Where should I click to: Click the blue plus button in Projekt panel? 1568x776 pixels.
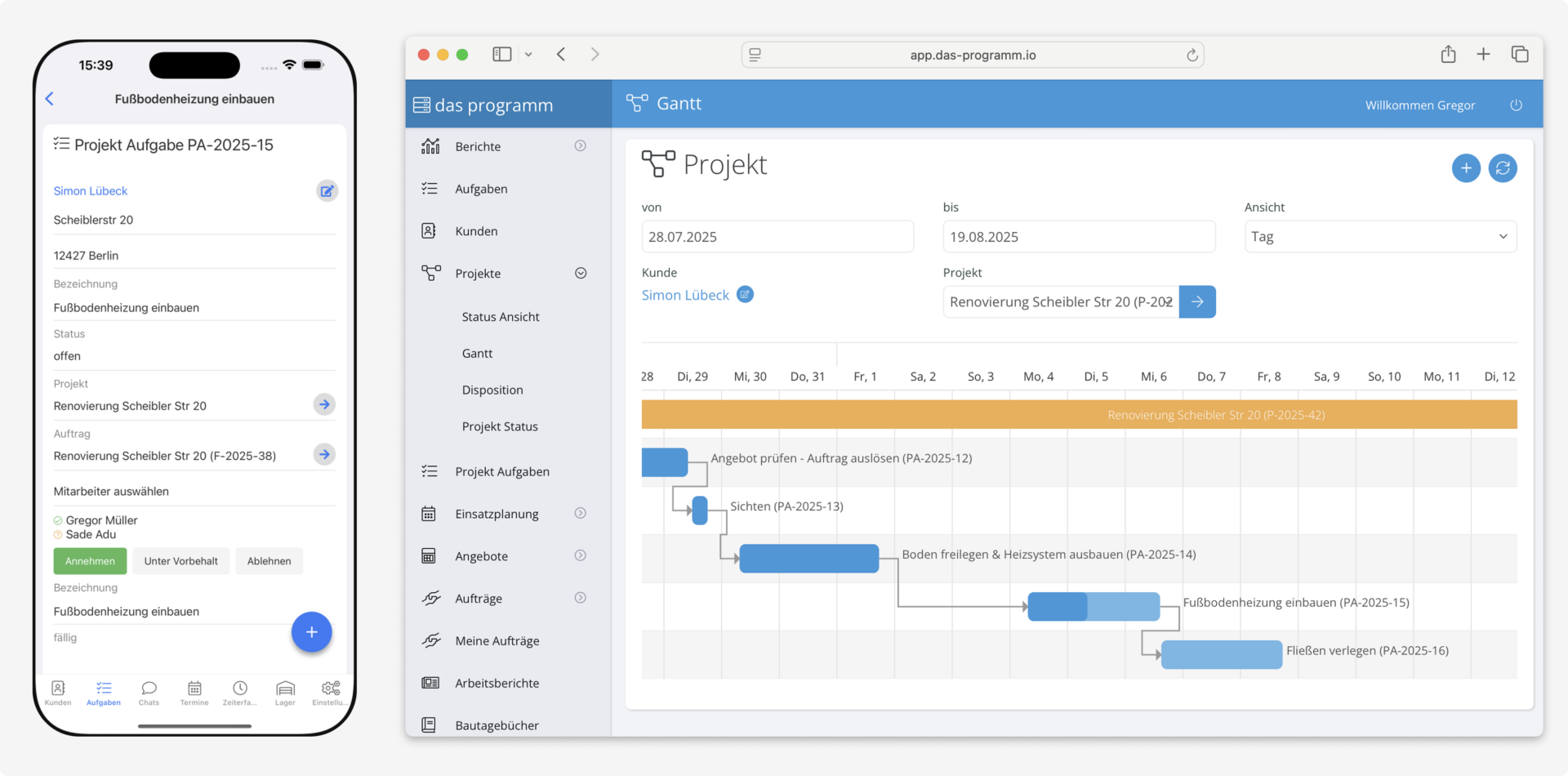[x=1466, y=168]
